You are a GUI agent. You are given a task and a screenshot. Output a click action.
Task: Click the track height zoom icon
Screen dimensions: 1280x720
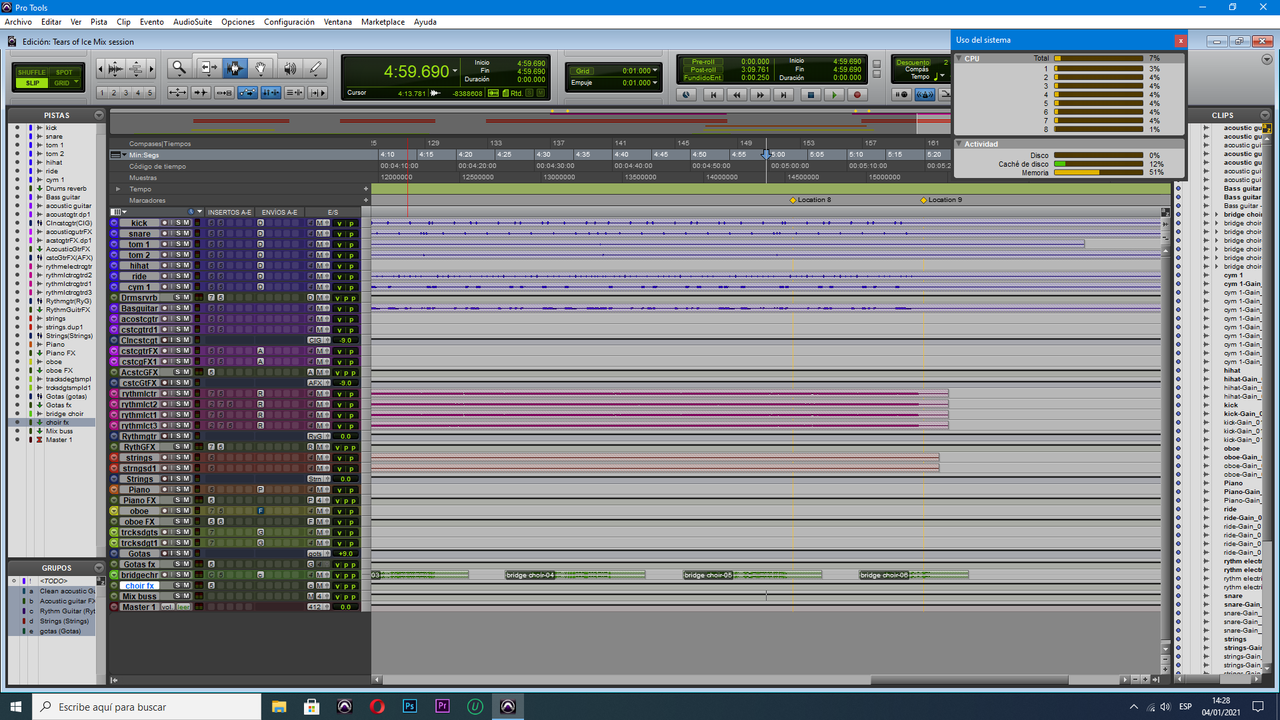136,68
